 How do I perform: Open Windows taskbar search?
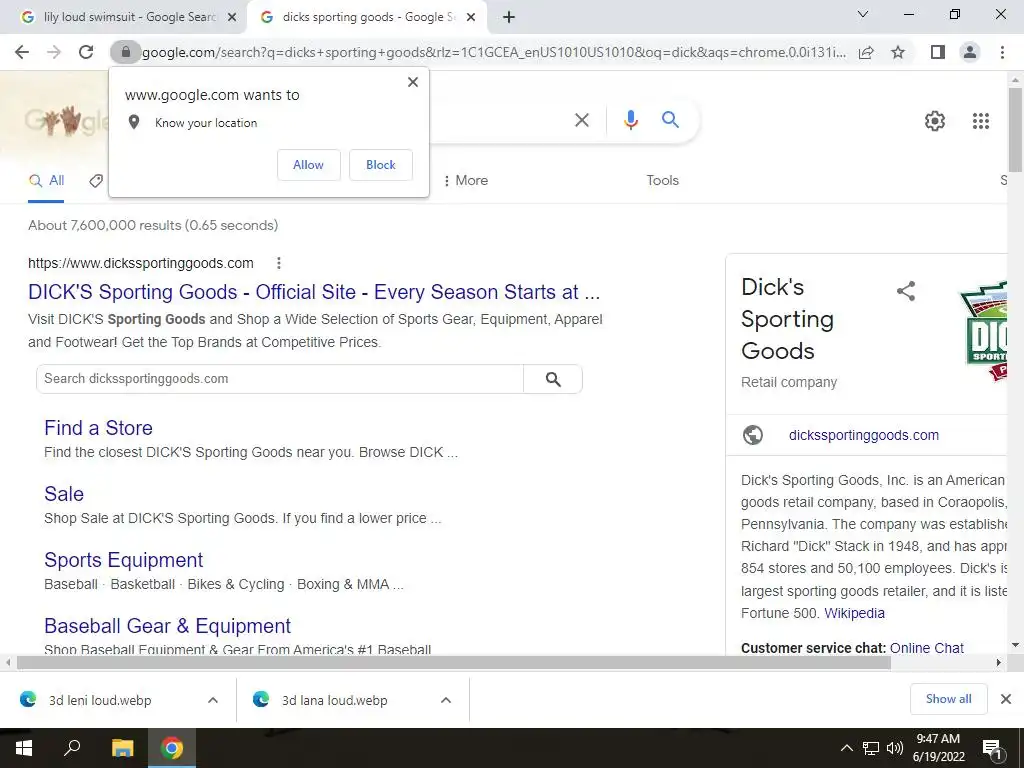pos(72,748)
